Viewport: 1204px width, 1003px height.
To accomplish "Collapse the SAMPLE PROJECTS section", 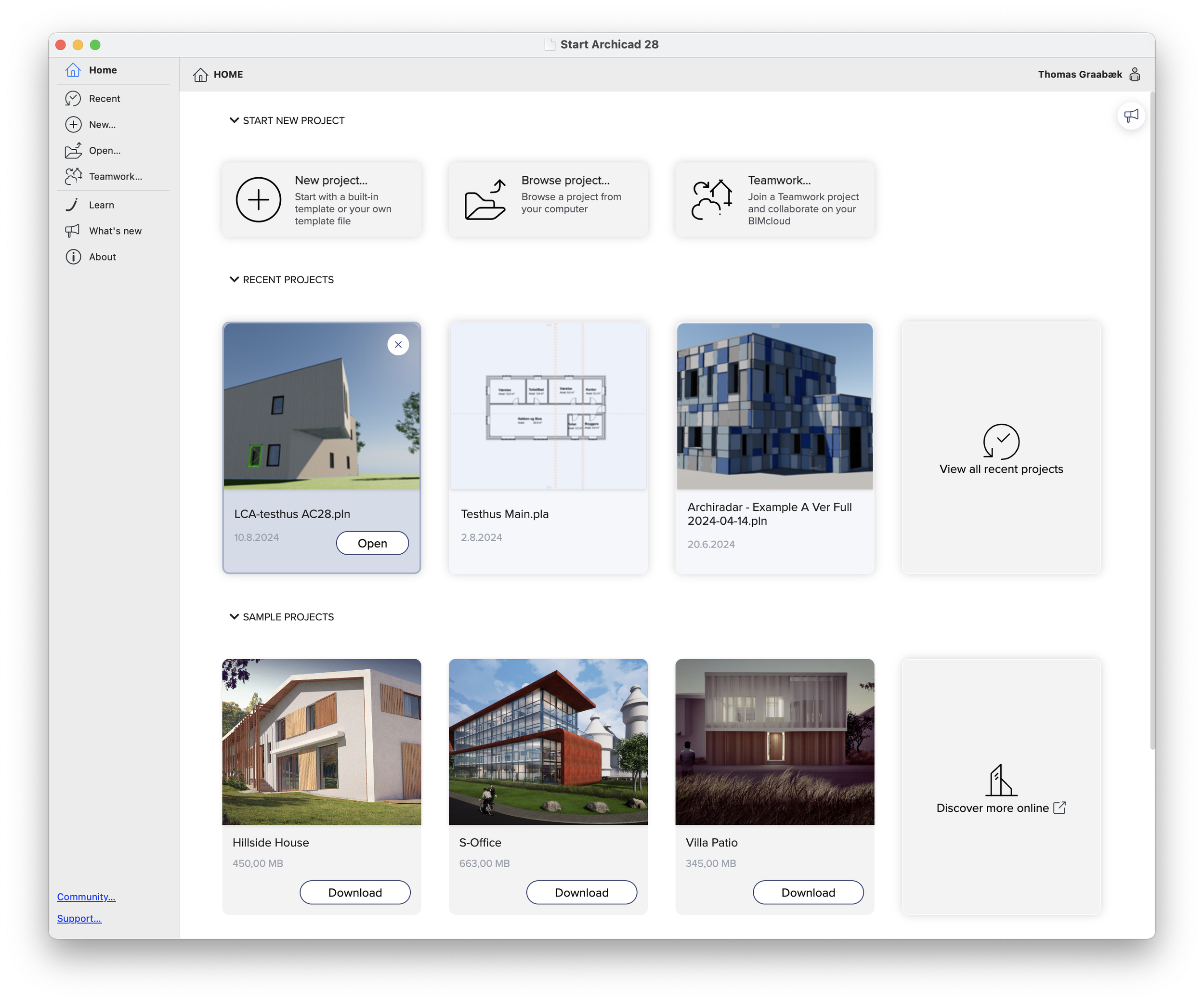I will (234, 617).
